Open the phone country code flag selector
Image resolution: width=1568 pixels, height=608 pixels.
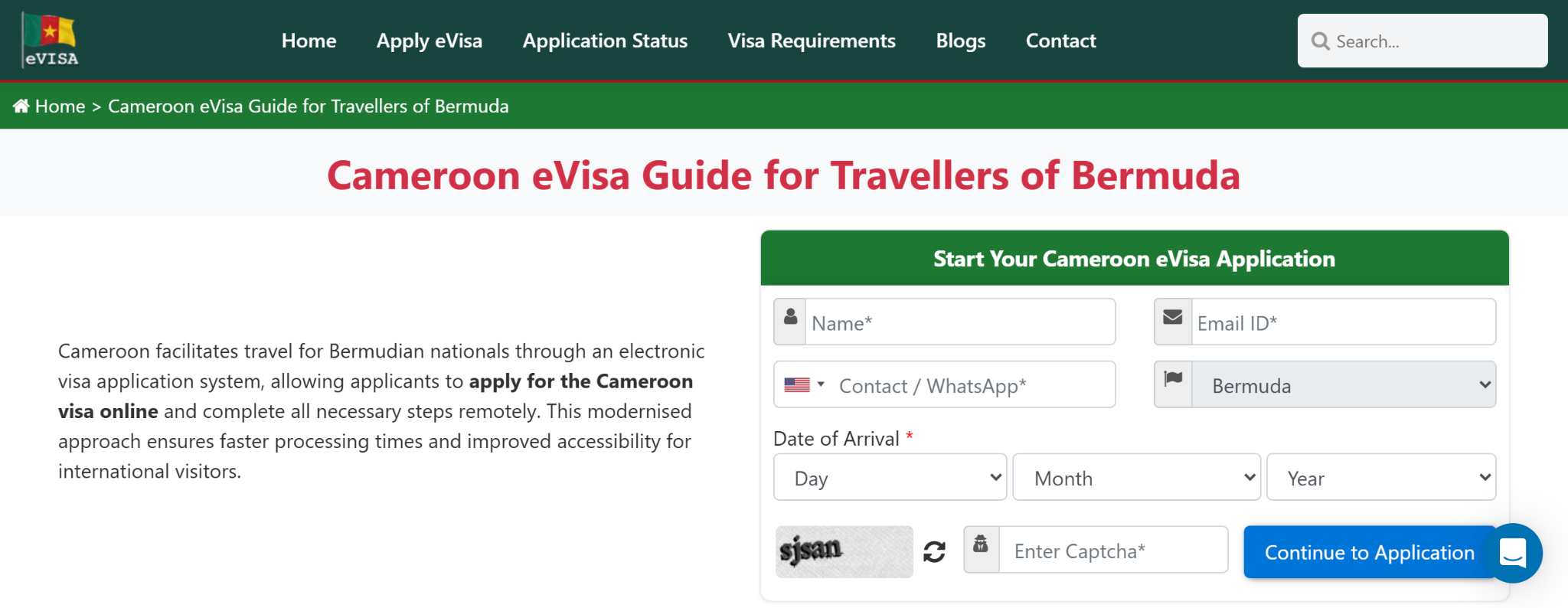click(804, 384)
